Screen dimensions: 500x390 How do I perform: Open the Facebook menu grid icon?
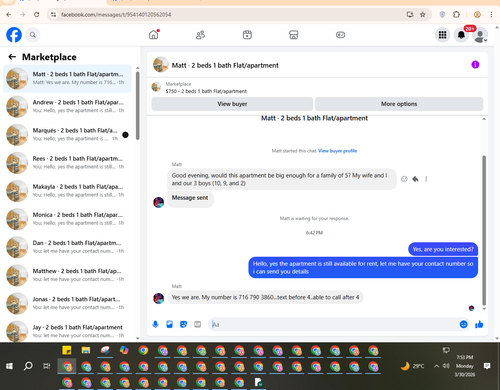coord(442,35)
